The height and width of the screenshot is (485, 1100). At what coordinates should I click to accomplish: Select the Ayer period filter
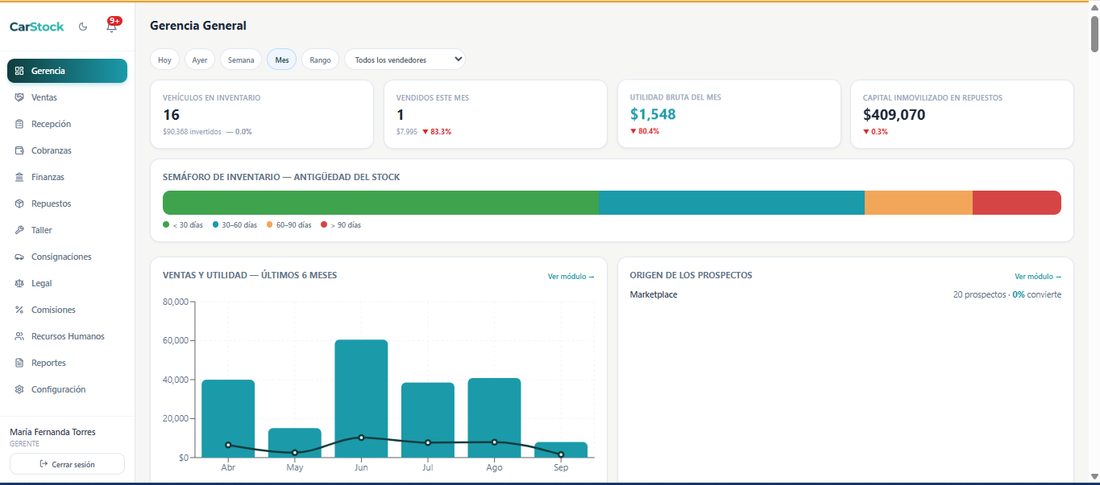200,60
